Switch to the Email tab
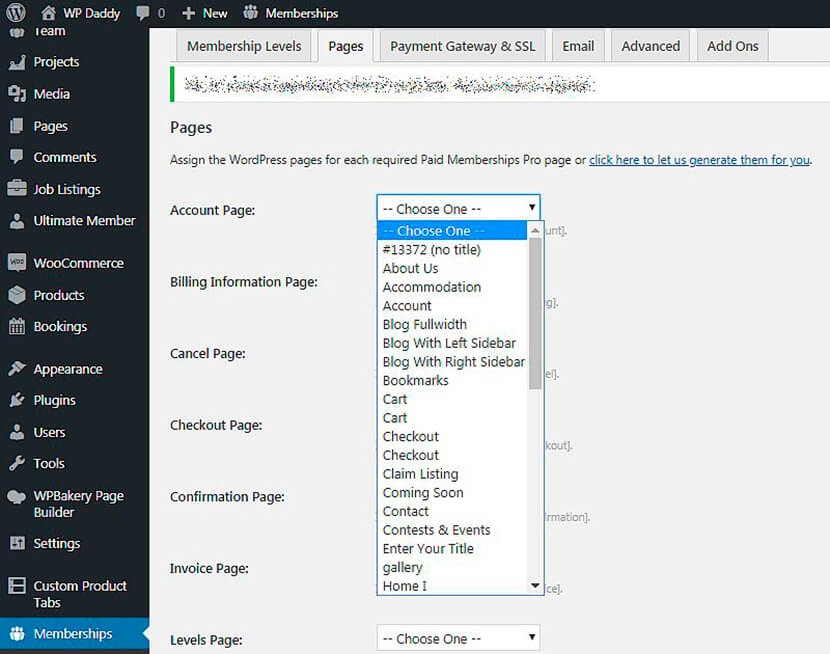Viewport: 830px width, 654px height. [578, 47]
